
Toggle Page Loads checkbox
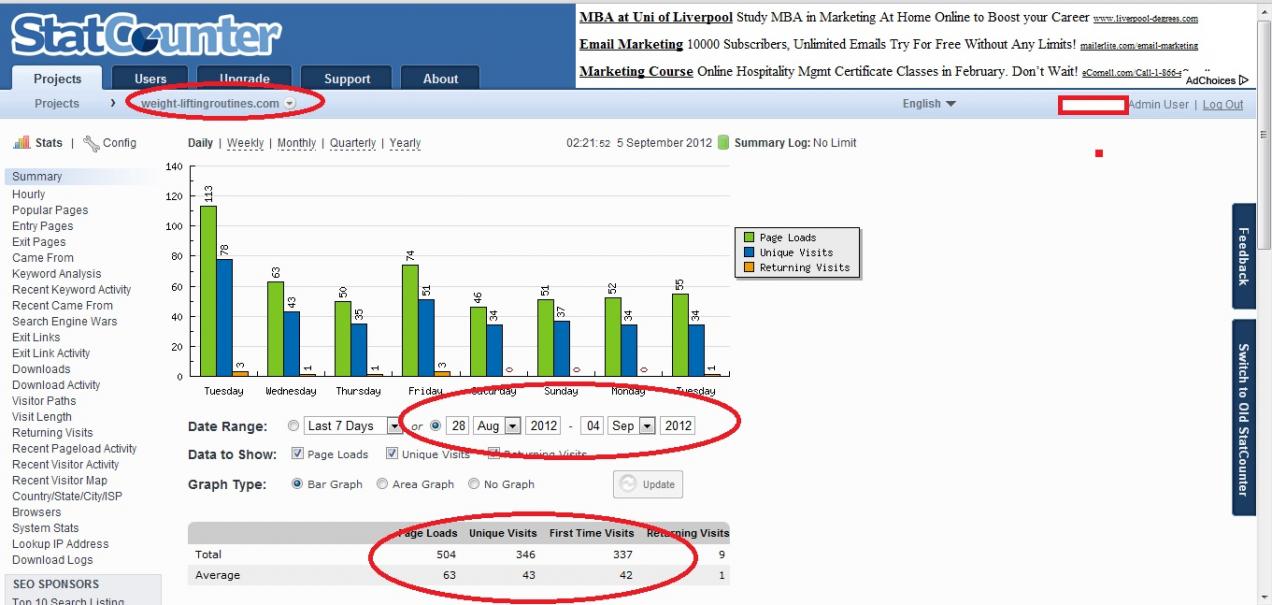click(297, 454)
